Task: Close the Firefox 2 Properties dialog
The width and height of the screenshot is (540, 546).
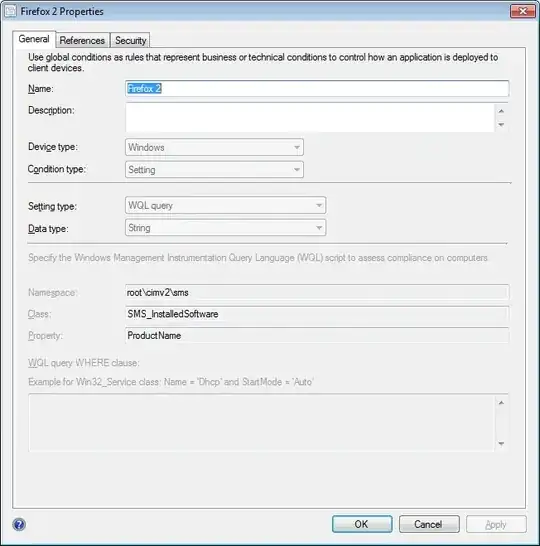Action: (x=522, y=11)
